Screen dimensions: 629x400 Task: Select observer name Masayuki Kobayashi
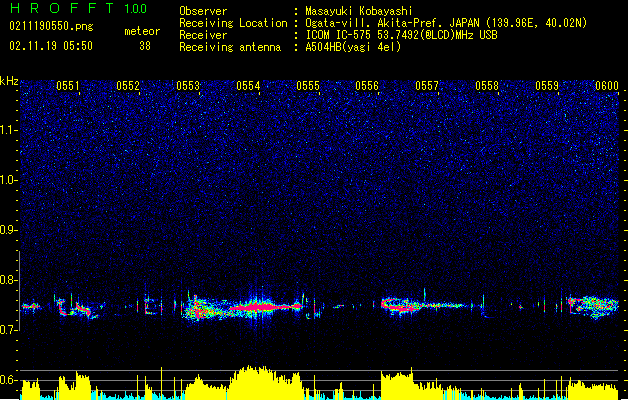click(359, 11)
